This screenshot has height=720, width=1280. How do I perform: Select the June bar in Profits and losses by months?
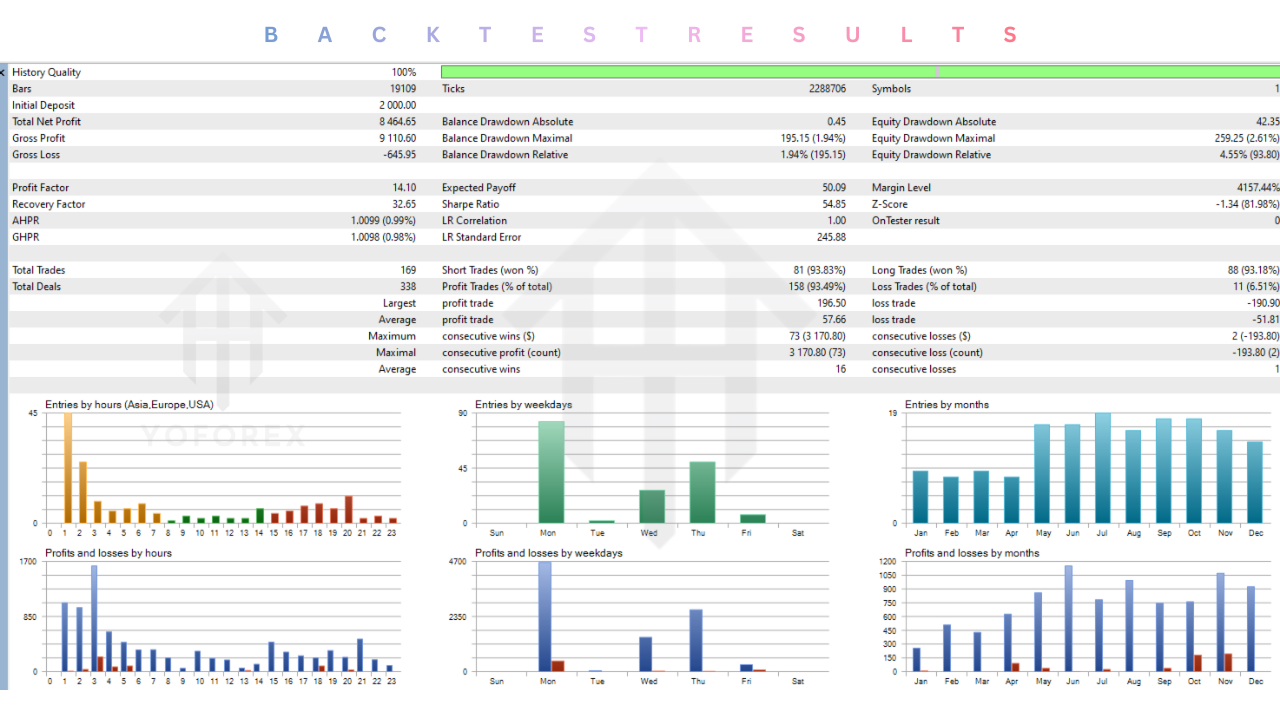[x=1068, y=618]
